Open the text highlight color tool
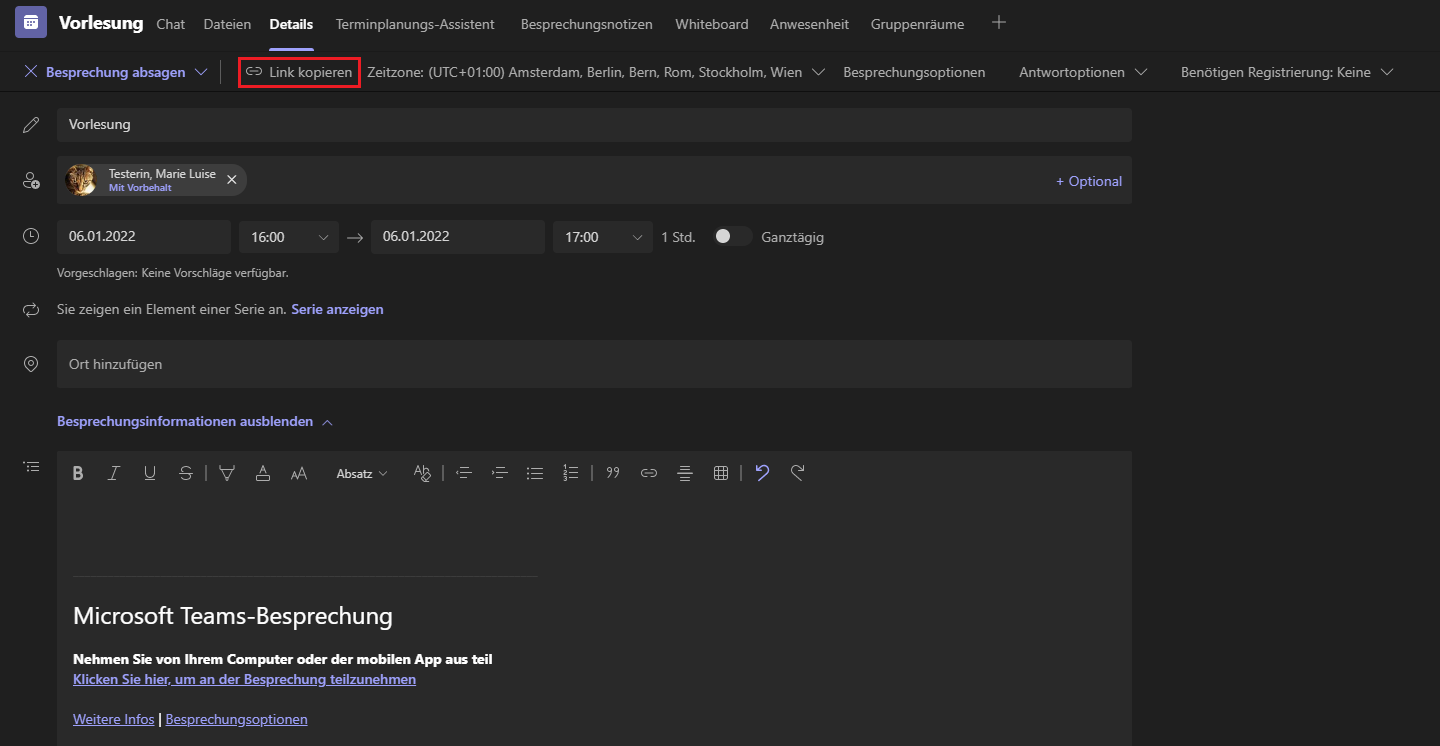This screenshot has width=1440, height=746. (x=227, y=473)
